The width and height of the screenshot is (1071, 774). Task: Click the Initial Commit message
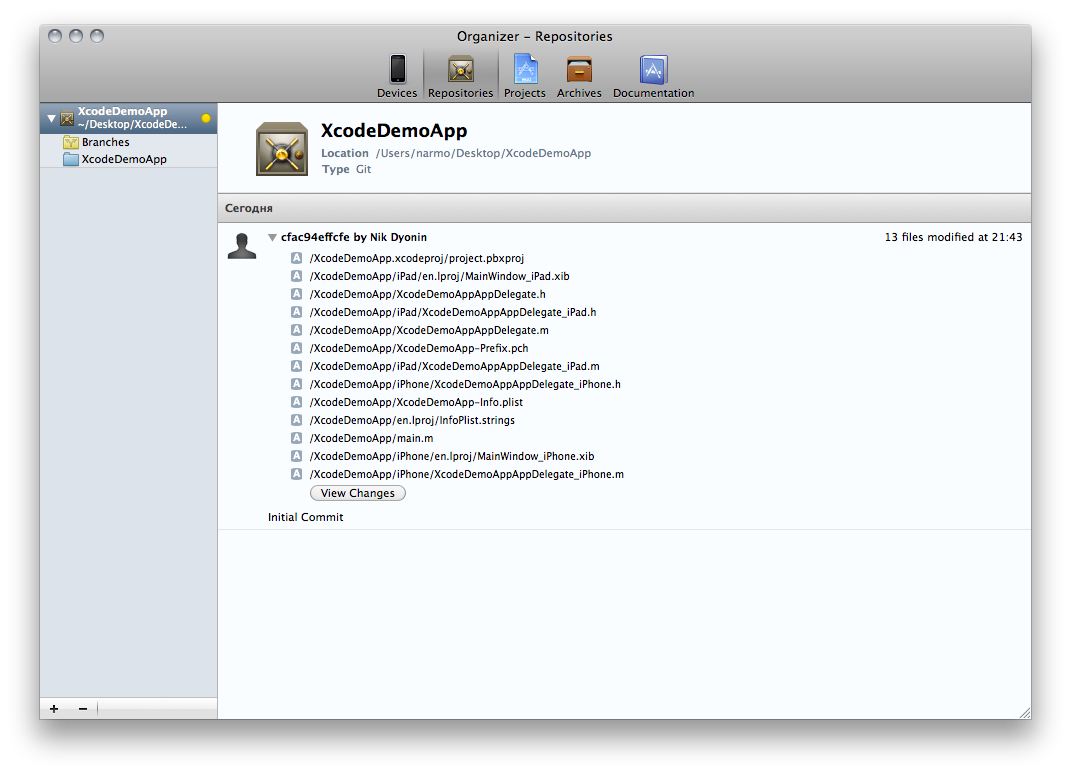click(305, 517)
